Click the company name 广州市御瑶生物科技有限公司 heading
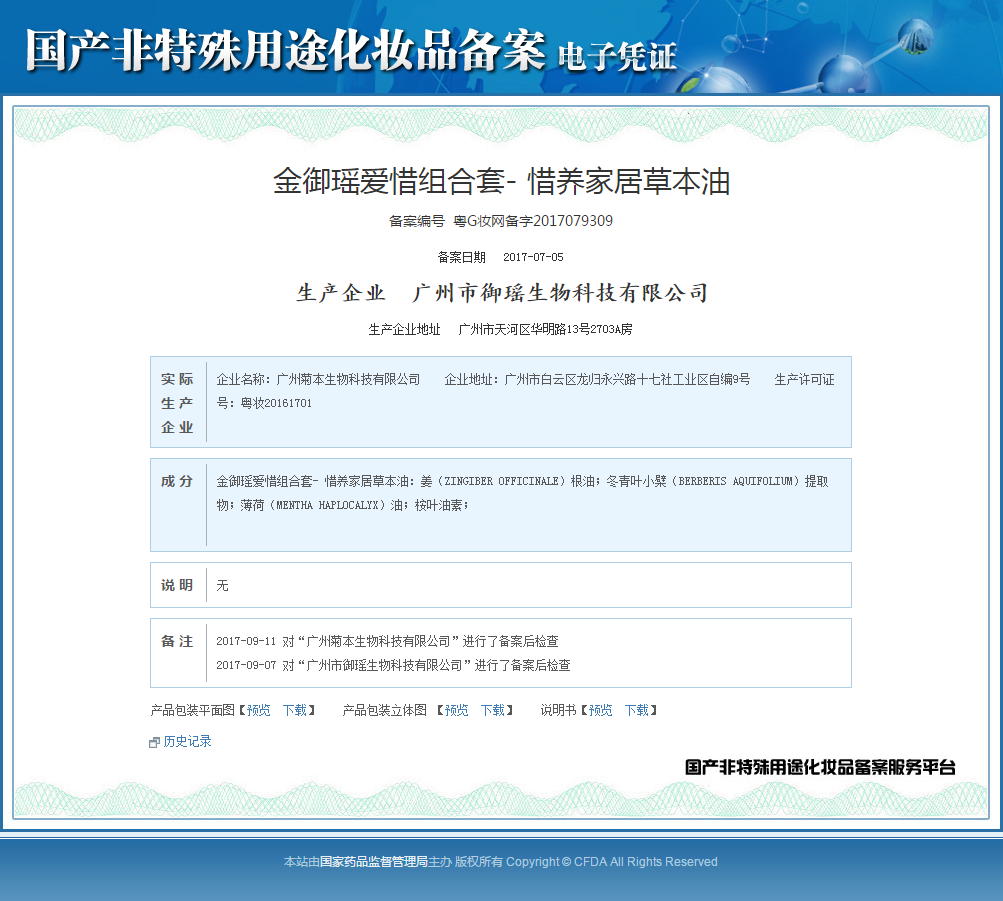The image size is (1003, 901). (x=560, y=293)
